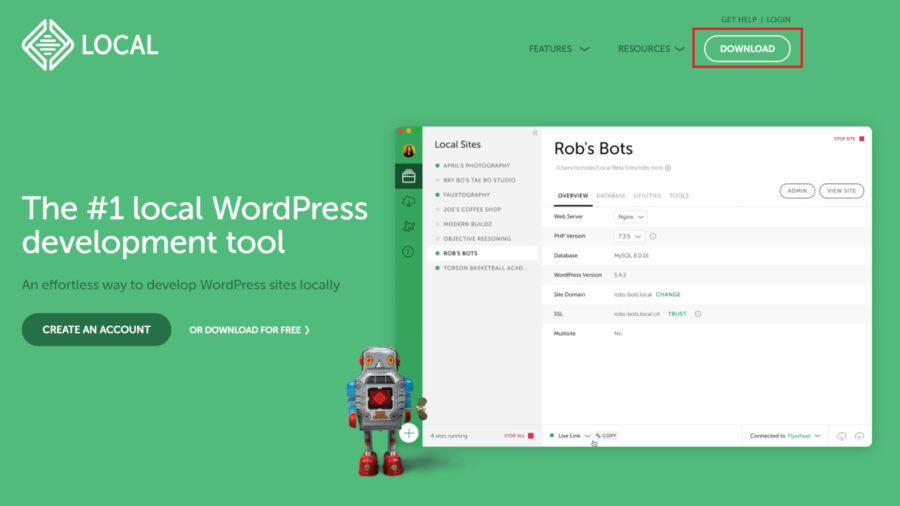This screenshot has width=900, height=506.
Task: Click the green plus add site button
Action: point(409,433)
